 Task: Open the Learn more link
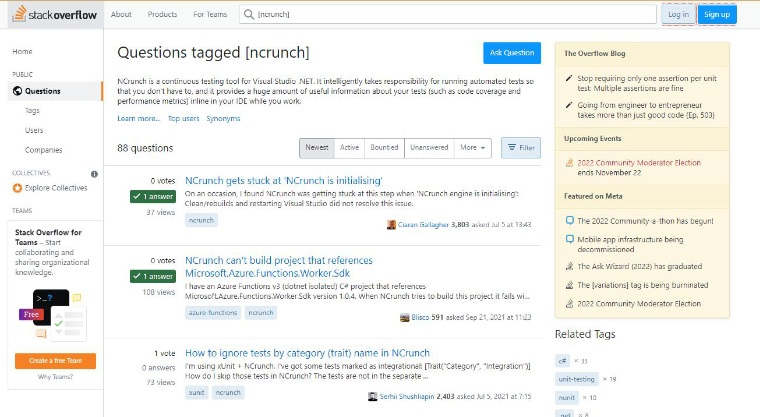coord(139,118)
